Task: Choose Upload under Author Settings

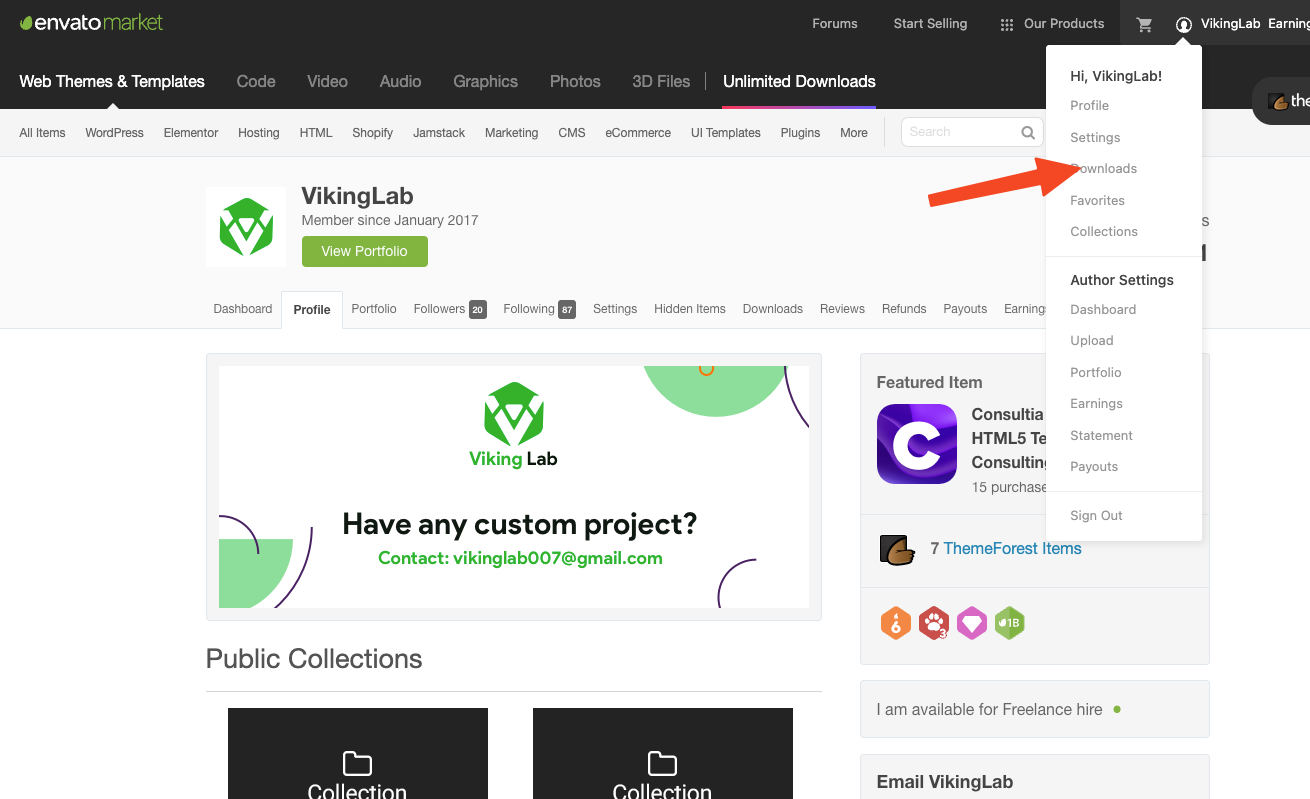Action: 1092,341
